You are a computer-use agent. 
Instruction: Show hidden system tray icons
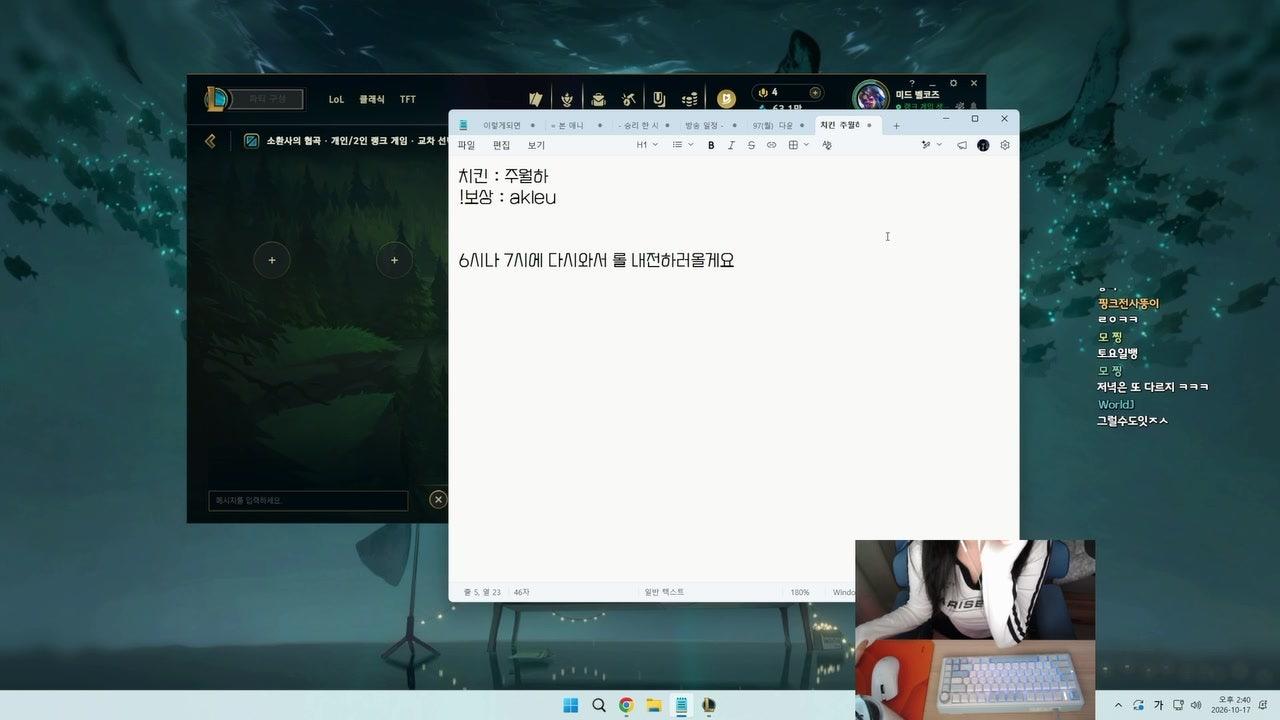coord(1118,705)
